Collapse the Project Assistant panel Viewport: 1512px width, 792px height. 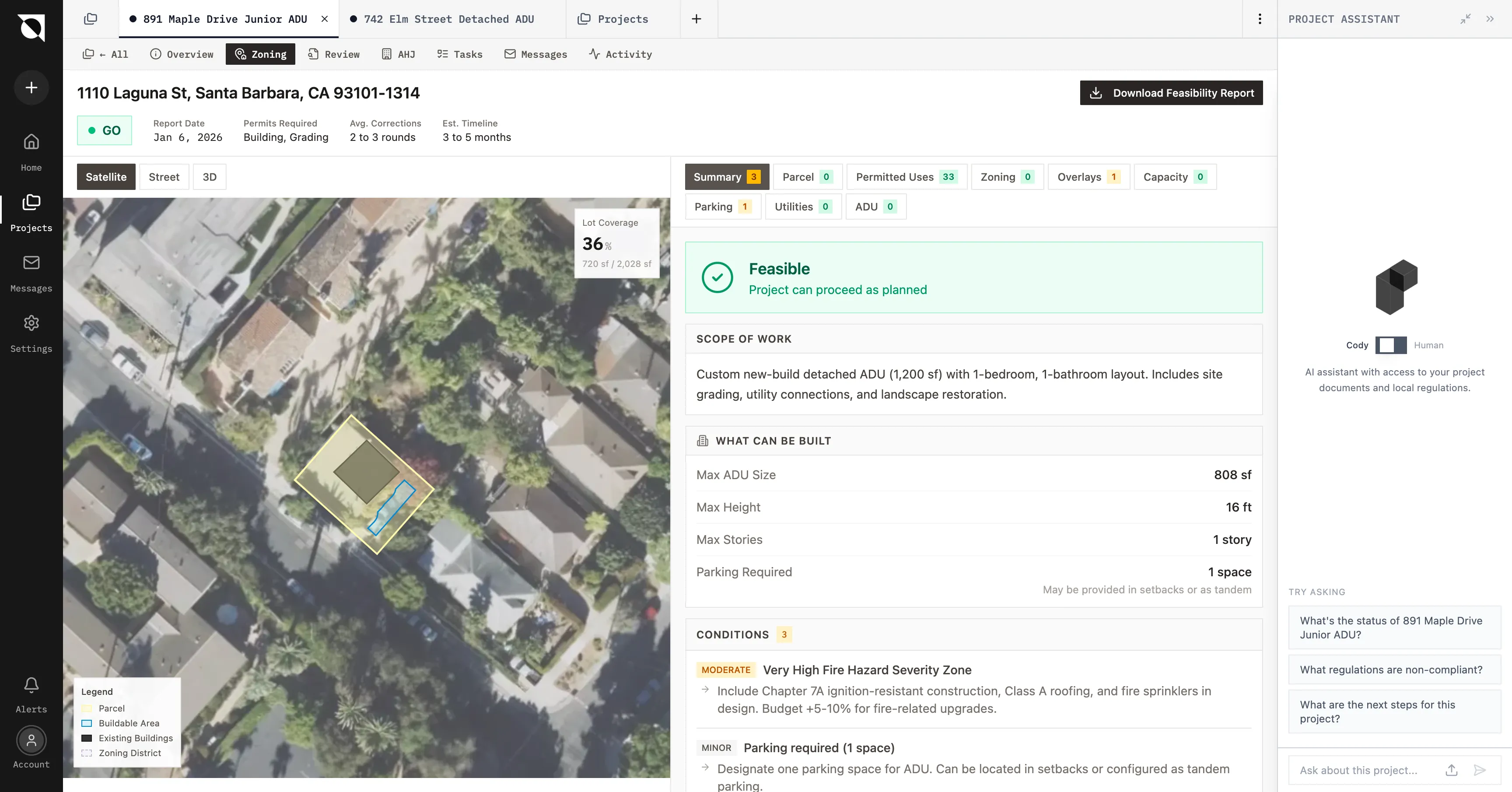click(x=1490, y=19)
